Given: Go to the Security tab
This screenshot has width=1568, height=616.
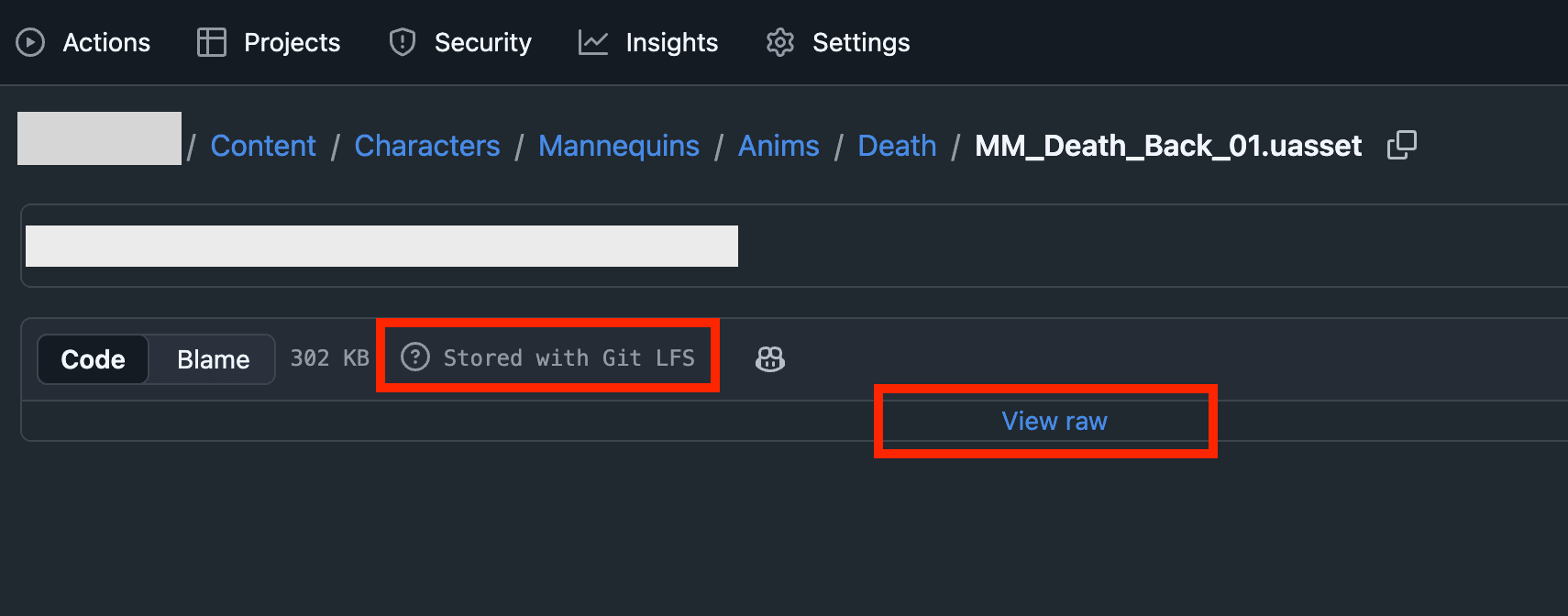Looking at the screenshot, I should (482, 42).
